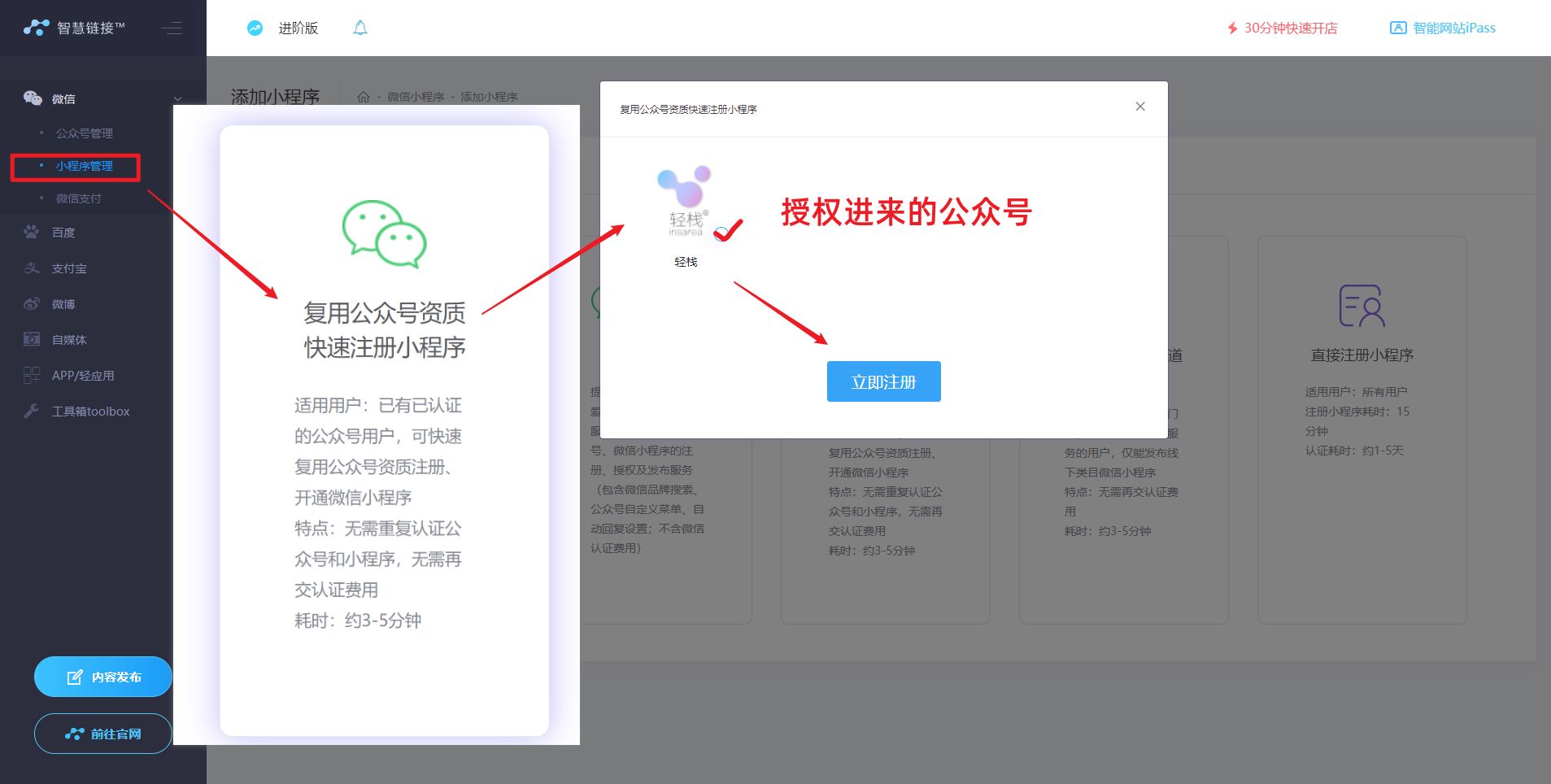Open 小程序管理 in the sidebar

[85, 166]
